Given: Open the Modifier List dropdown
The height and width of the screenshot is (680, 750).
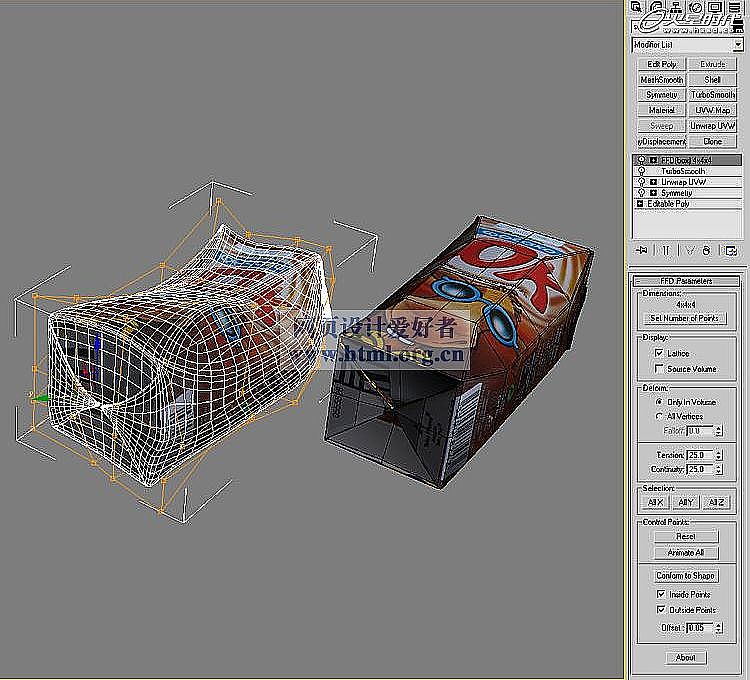Looking at the screenshot, I should [739, 44].
